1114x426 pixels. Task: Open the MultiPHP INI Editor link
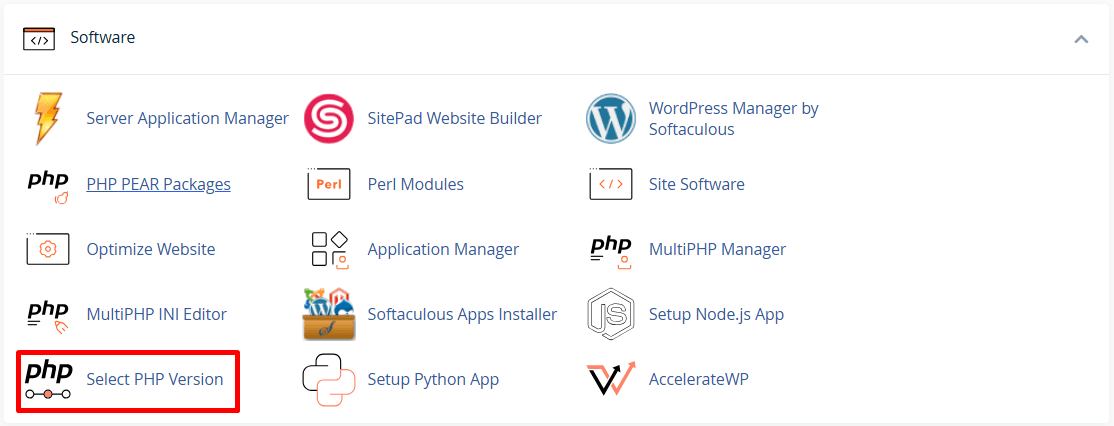[156, 314]
